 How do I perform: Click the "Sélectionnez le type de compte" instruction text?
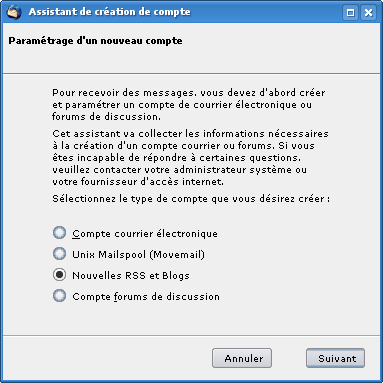click(x=191, y=199)
